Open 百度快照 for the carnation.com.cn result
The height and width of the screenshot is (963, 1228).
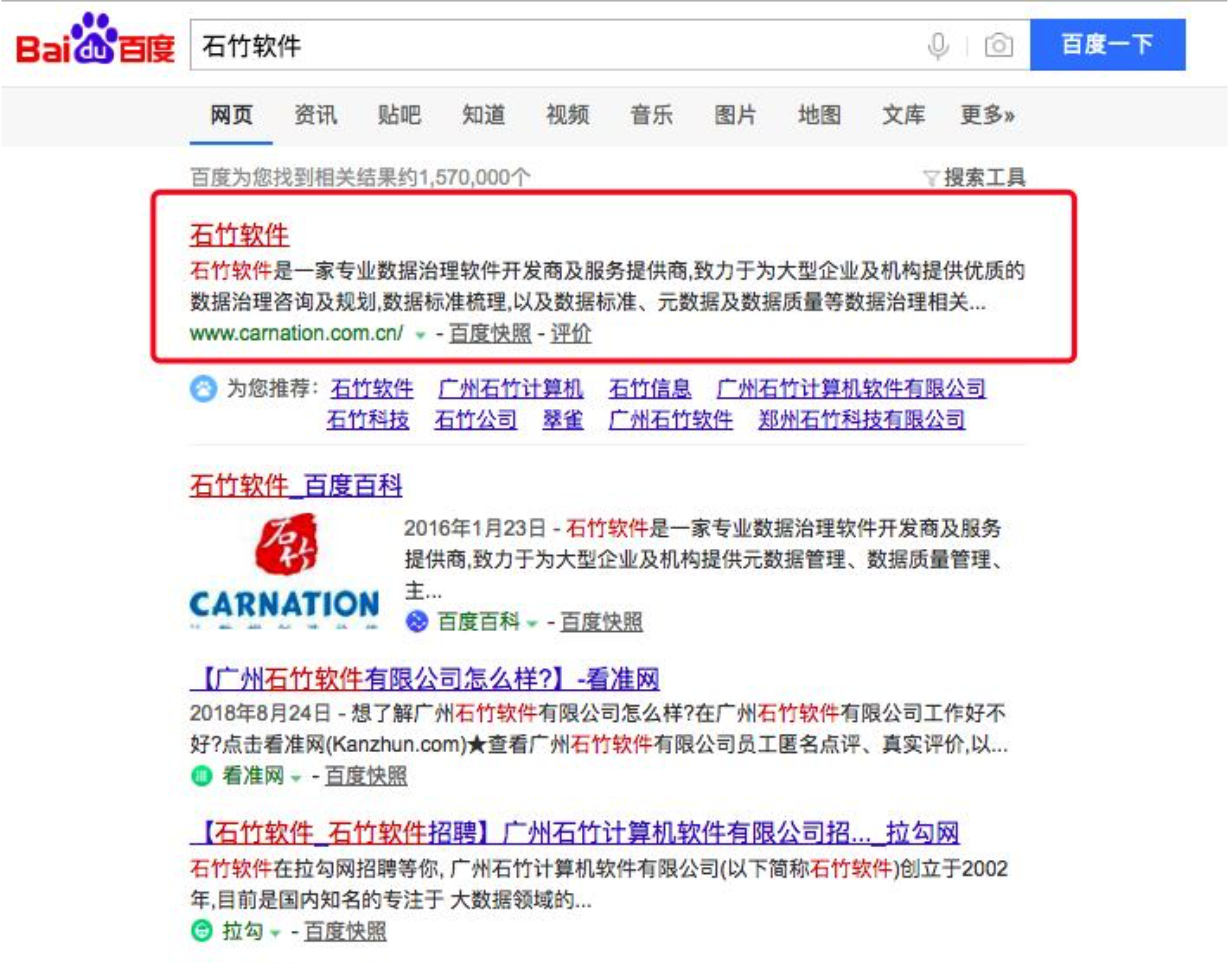489,334
